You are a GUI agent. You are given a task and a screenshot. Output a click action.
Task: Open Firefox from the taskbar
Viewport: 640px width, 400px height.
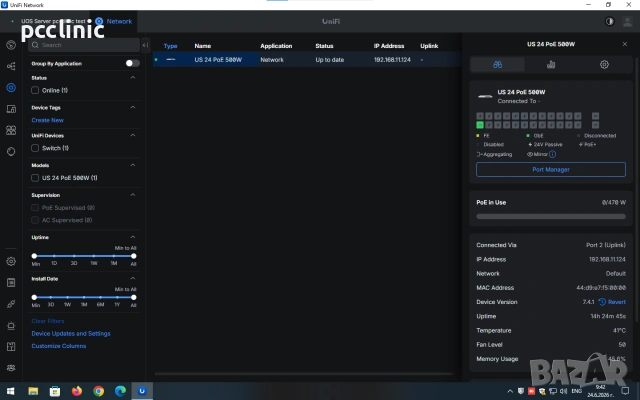76,391
